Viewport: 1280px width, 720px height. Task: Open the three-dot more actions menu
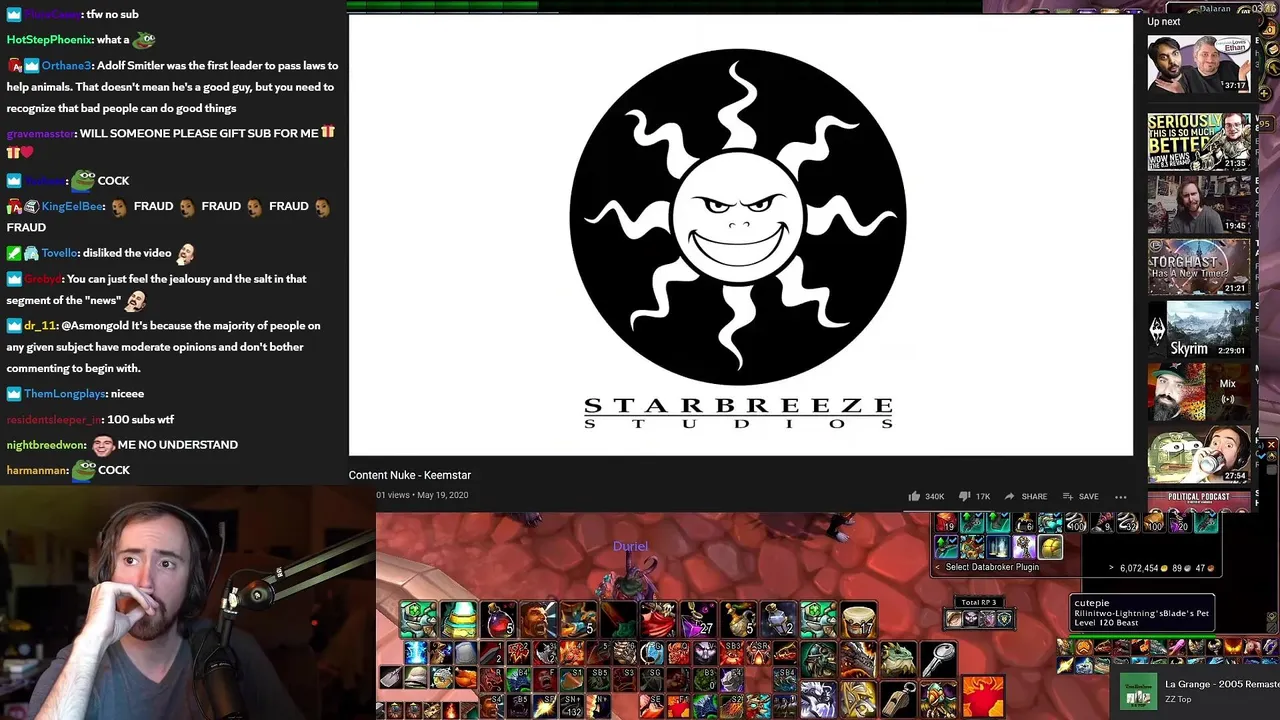tap(1121, 496)
